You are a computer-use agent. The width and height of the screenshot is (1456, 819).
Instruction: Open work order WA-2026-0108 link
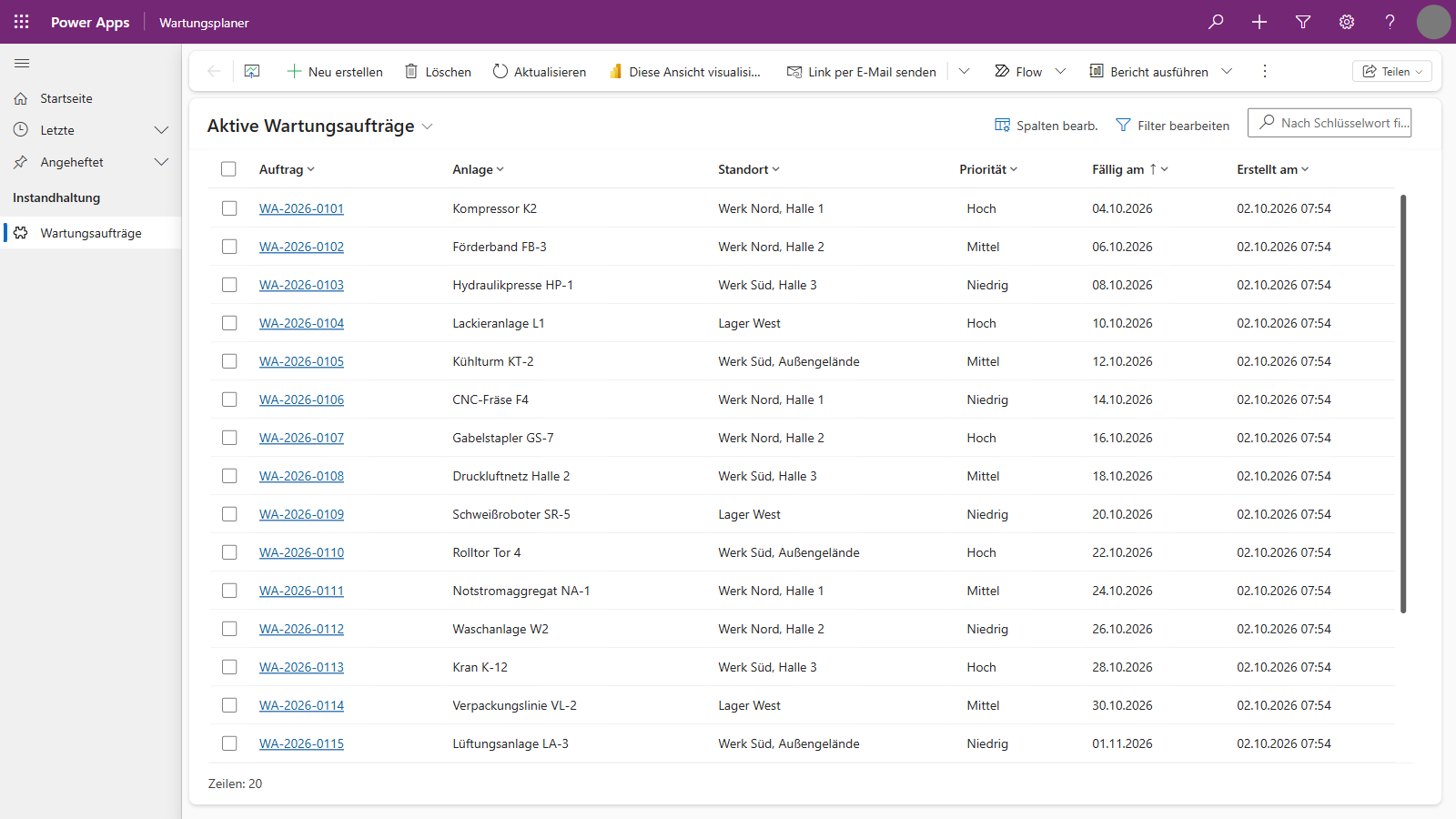[x=301, y=476]
